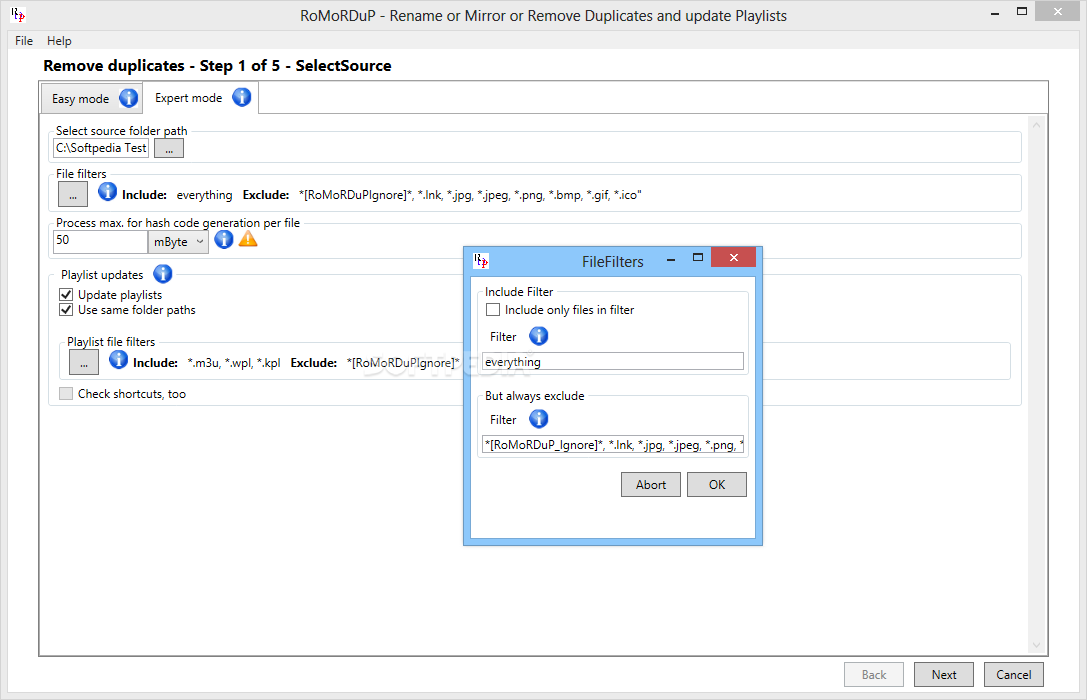Toggle Use same folder paths checkbox

(x=66, y=310)
